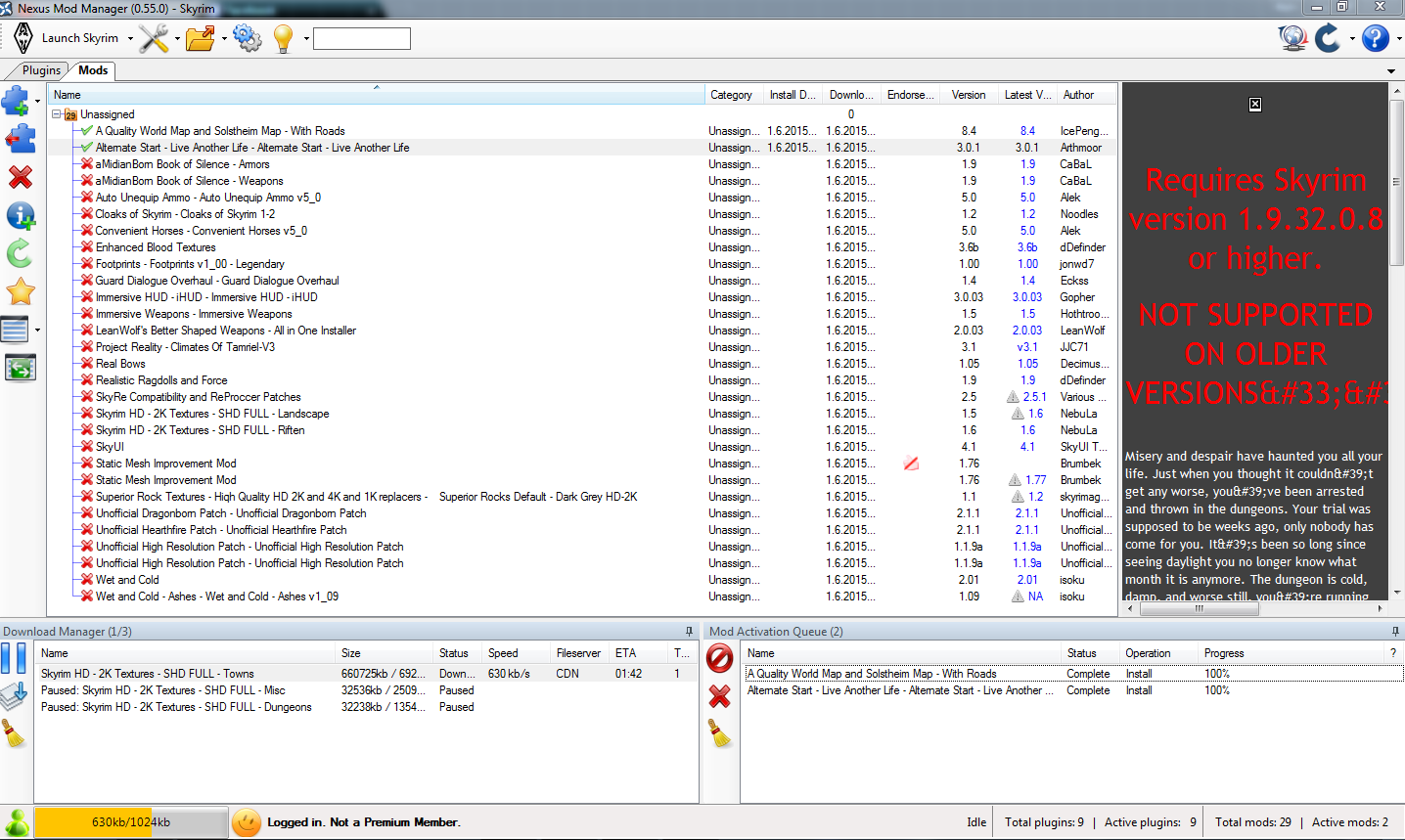Click red X status beside SkyUI mod
This screenshot has height=840, width=1405.
click(x=87, y=447)
